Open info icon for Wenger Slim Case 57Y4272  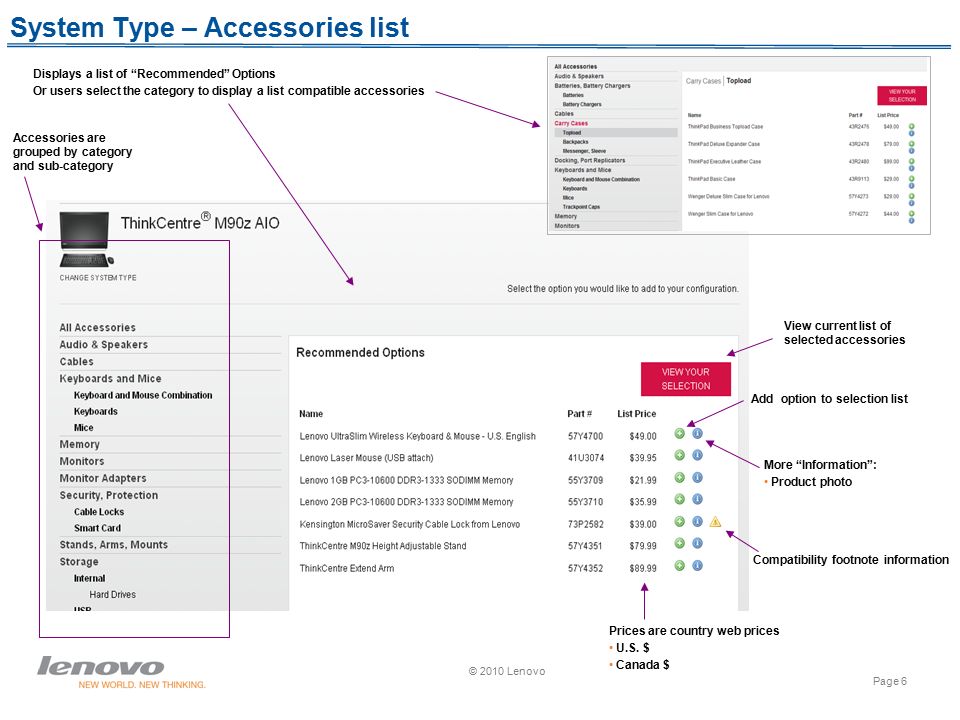912,220
